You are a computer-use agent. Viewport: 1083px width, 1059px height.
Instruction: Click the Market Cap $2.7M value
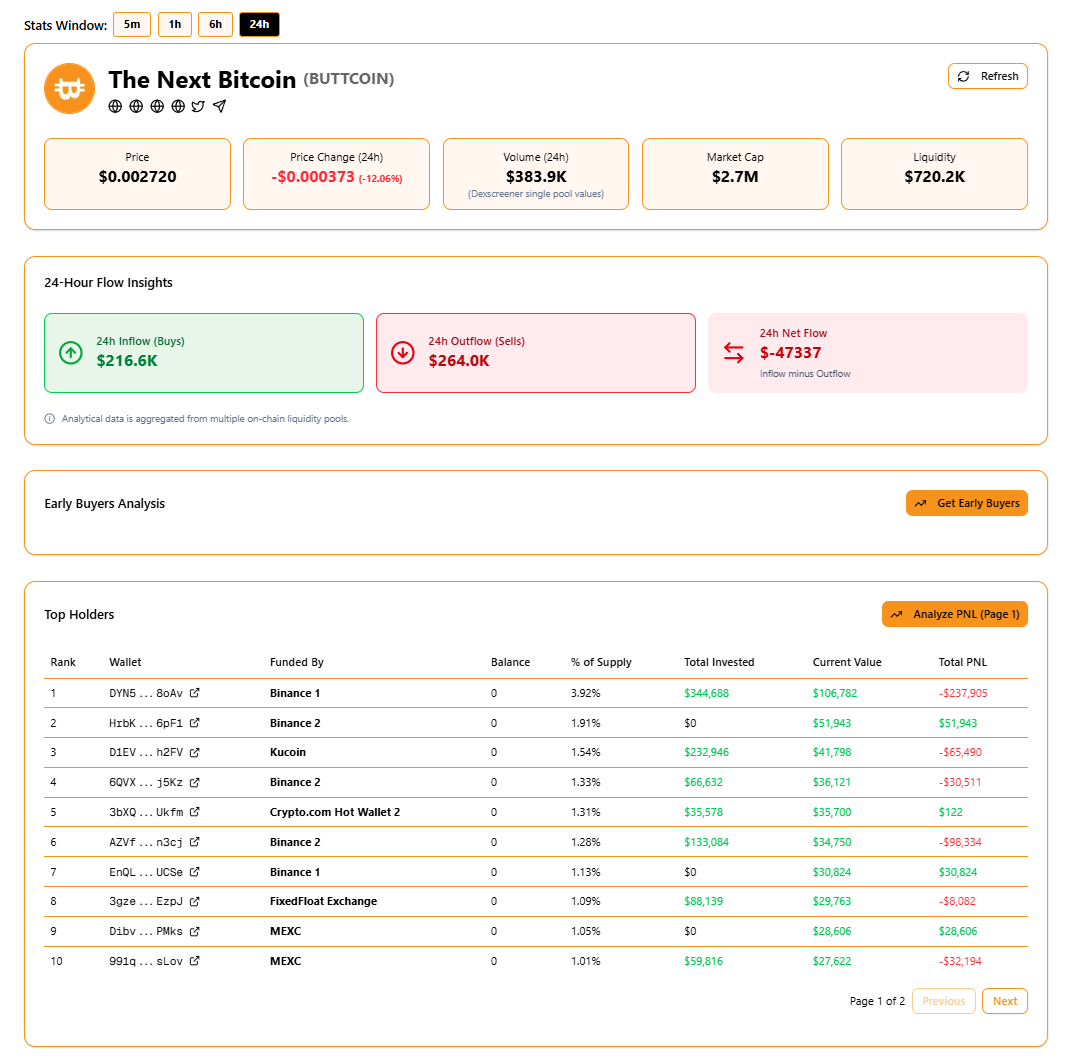coord(735,177)
